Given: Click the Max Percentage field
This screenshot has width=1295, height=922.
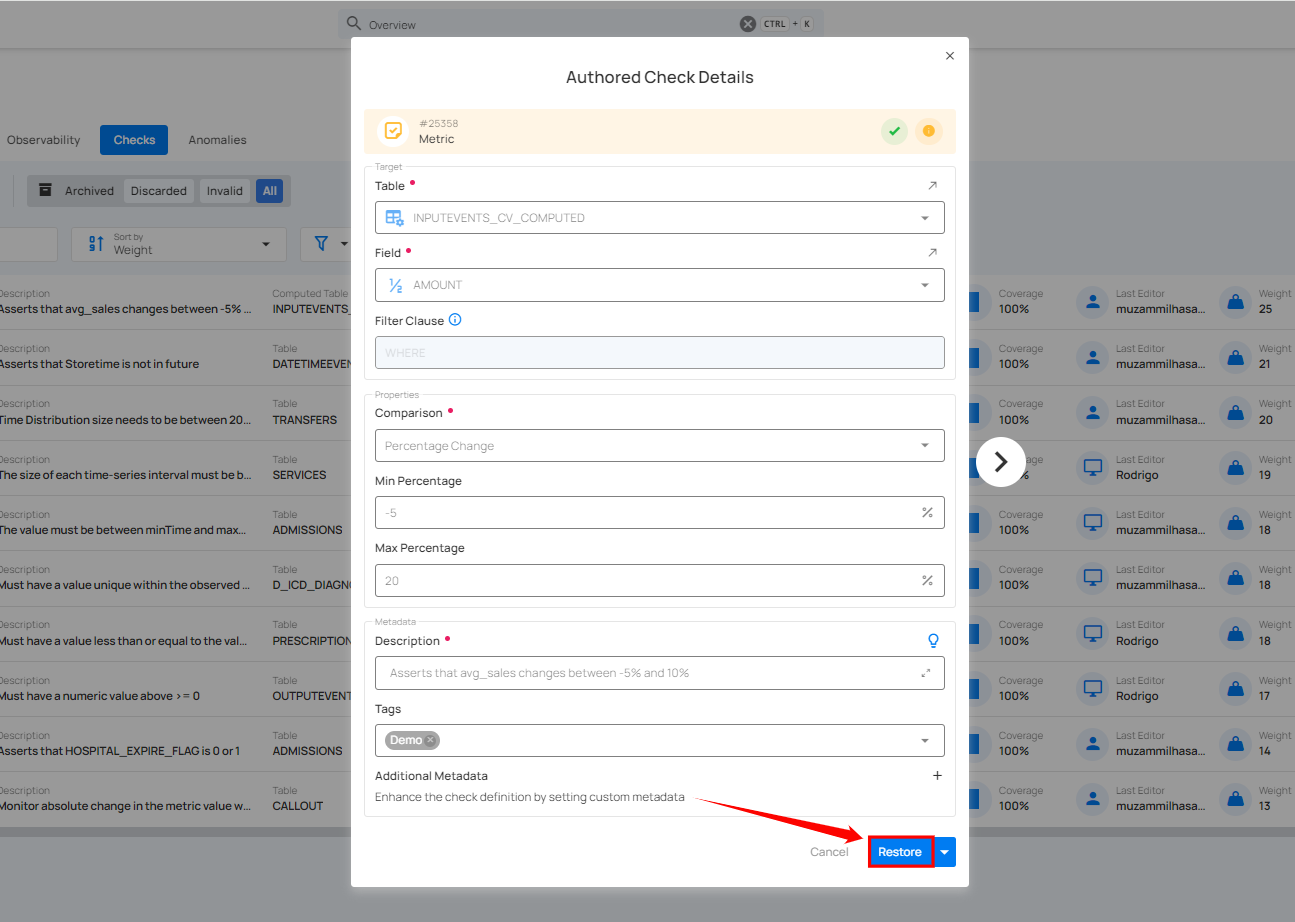Looking at the screenshot, I should (660, 581).
